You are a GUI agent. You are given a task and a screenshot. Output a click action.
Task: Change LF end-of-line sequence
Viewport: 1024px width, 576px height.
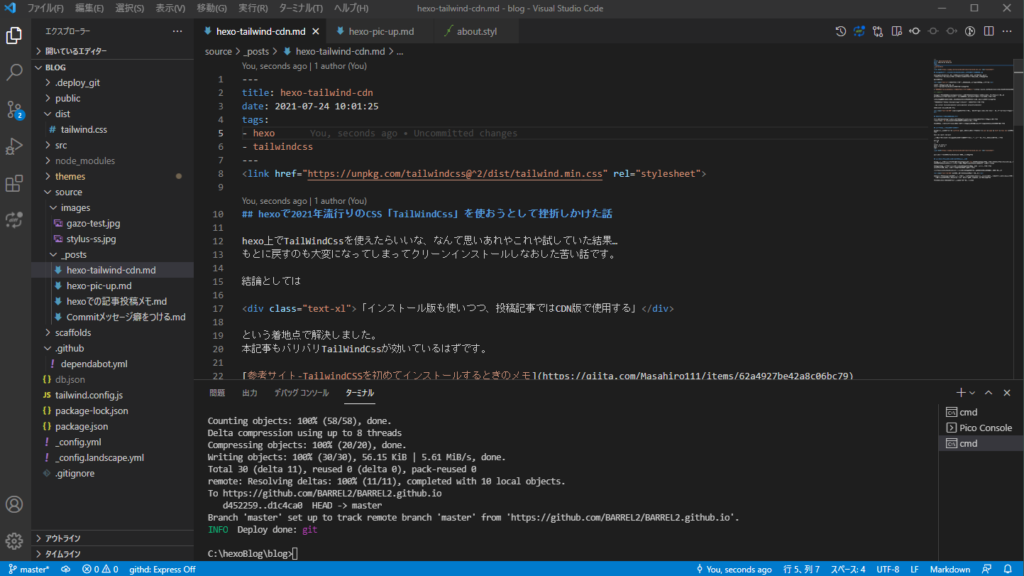click(914, 569)
